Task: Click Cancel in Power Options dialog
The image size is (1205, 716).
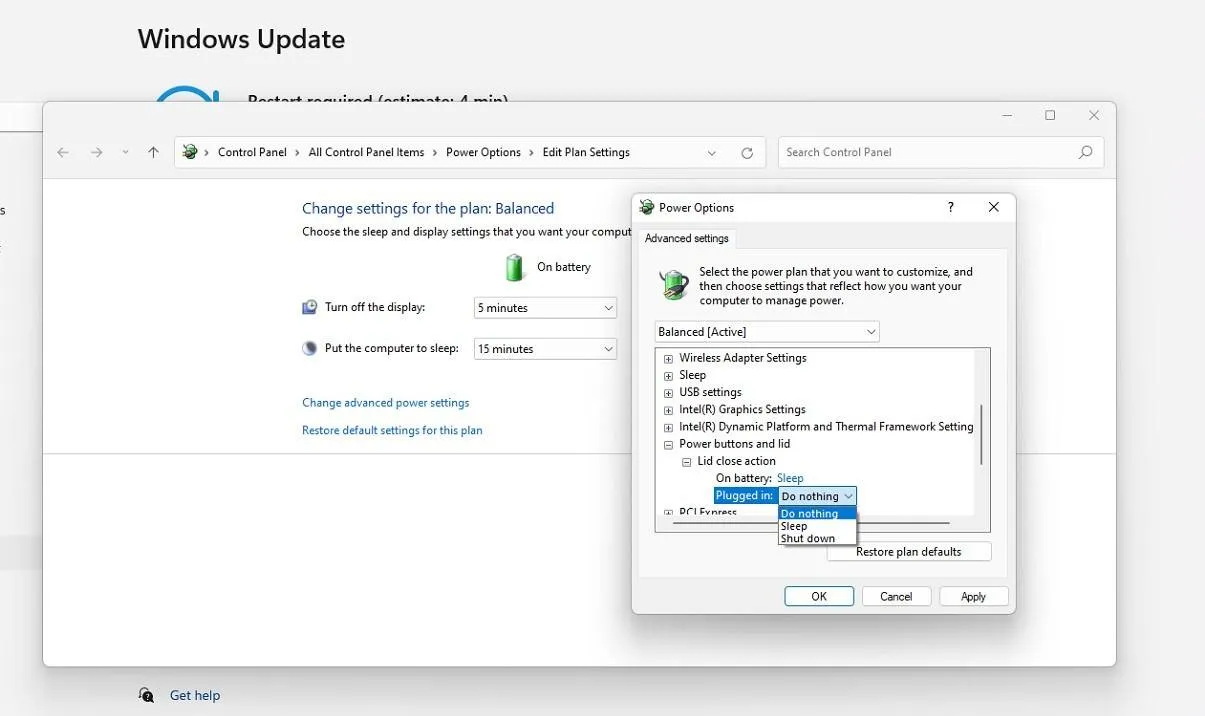Action: (896, 596)
